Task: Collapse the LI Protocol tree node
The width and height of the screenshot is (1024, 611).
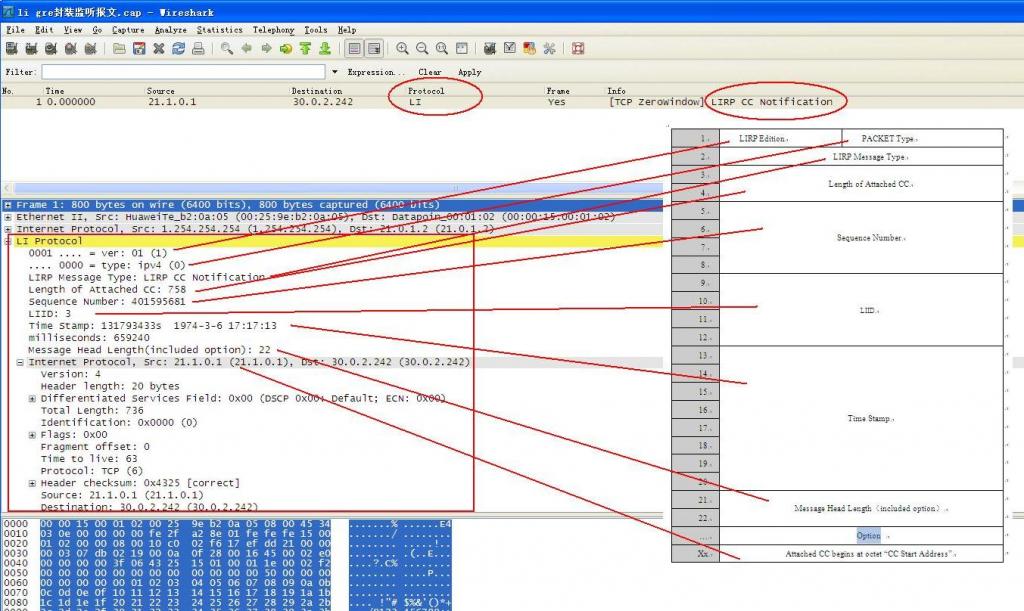Action: pos(8,242)
